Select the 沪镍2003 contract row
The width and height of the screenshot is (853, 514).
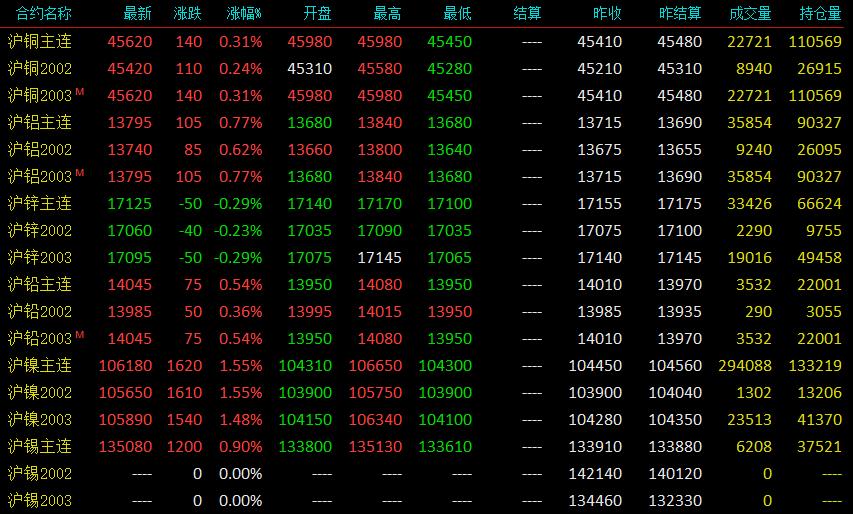[426, 419]
